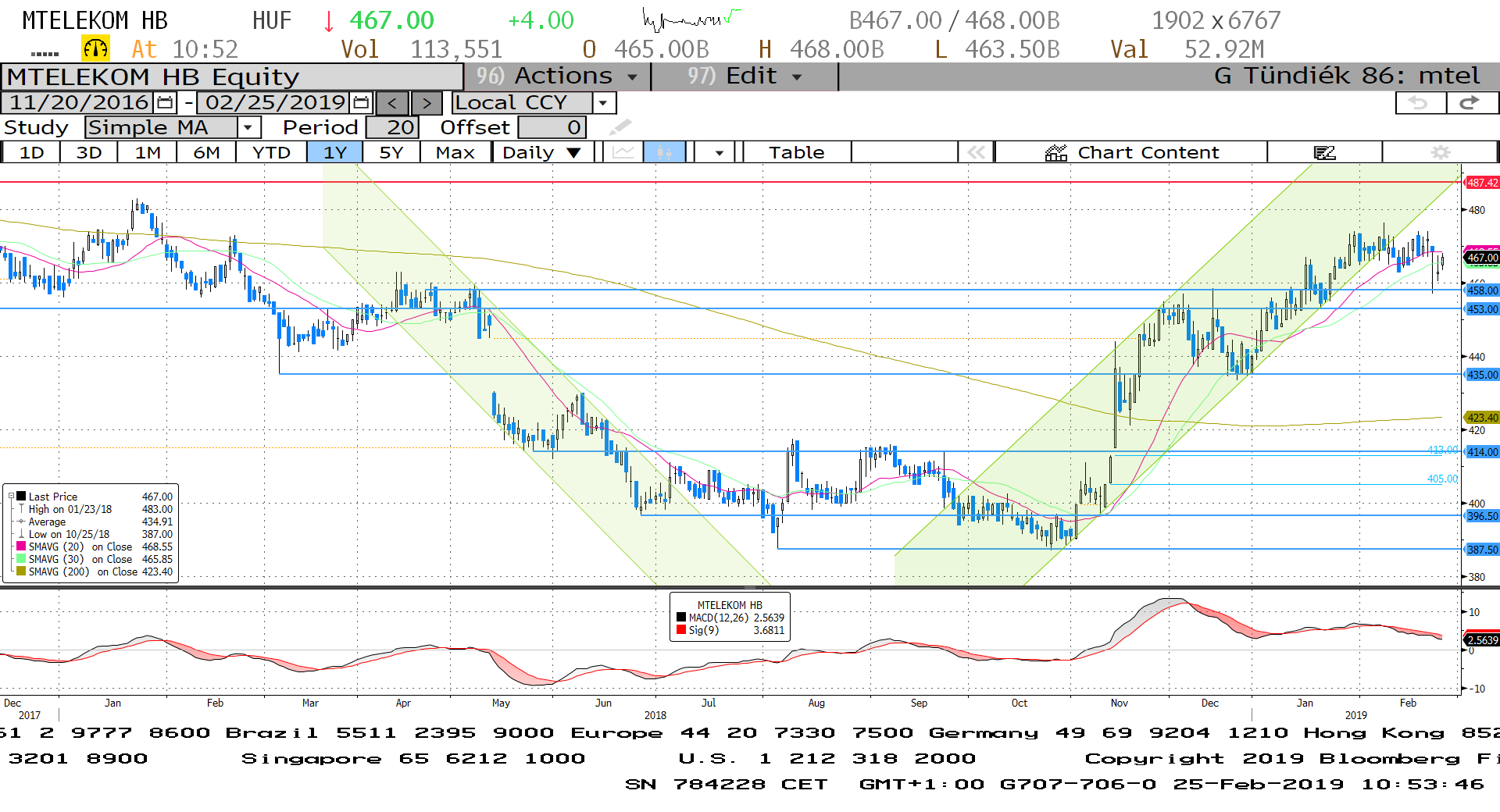Click the 458.00 horizontal line label

tap(1481, 290)
